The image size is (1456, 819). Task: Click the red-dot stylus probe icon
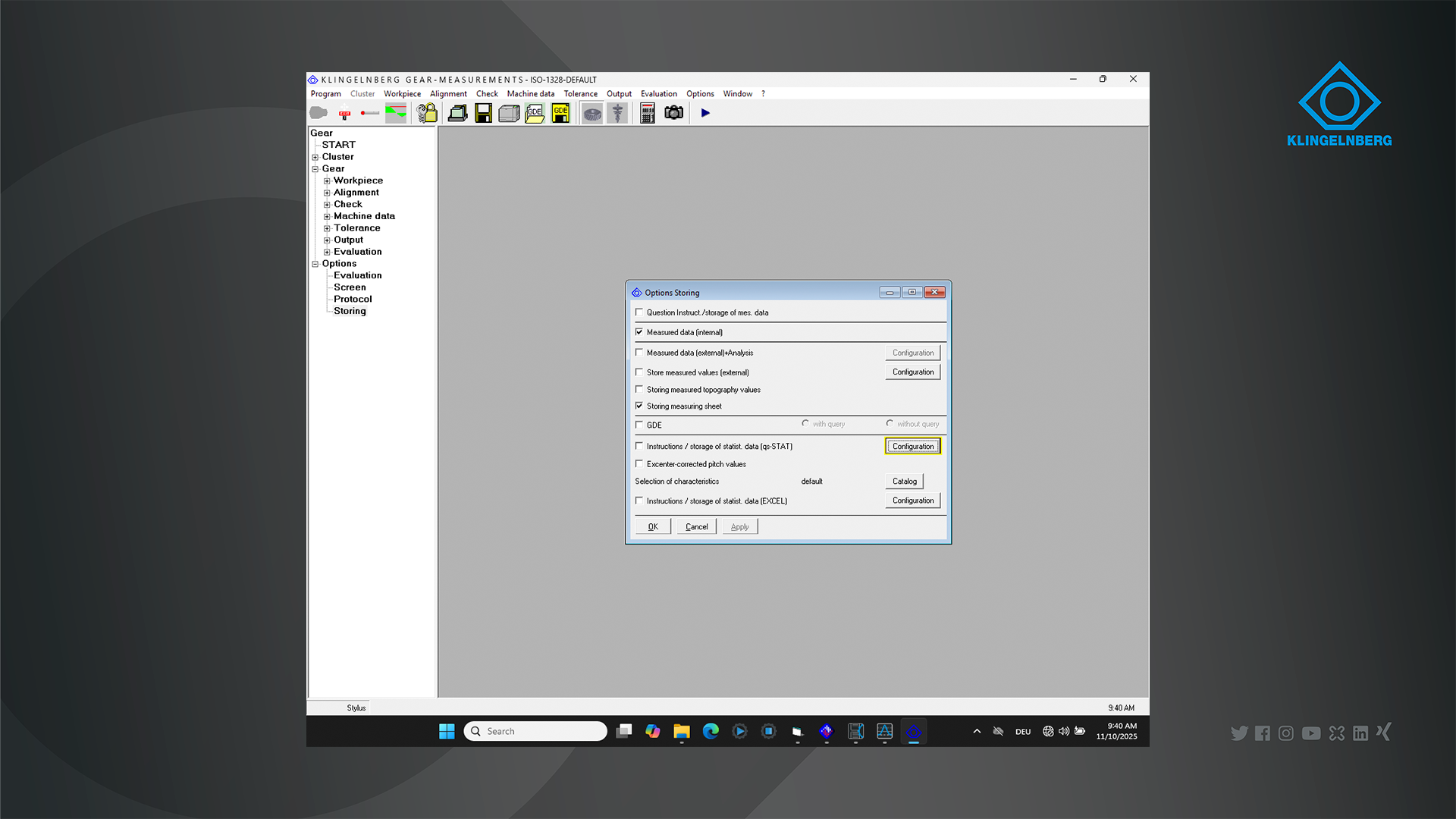pos(370,114)
